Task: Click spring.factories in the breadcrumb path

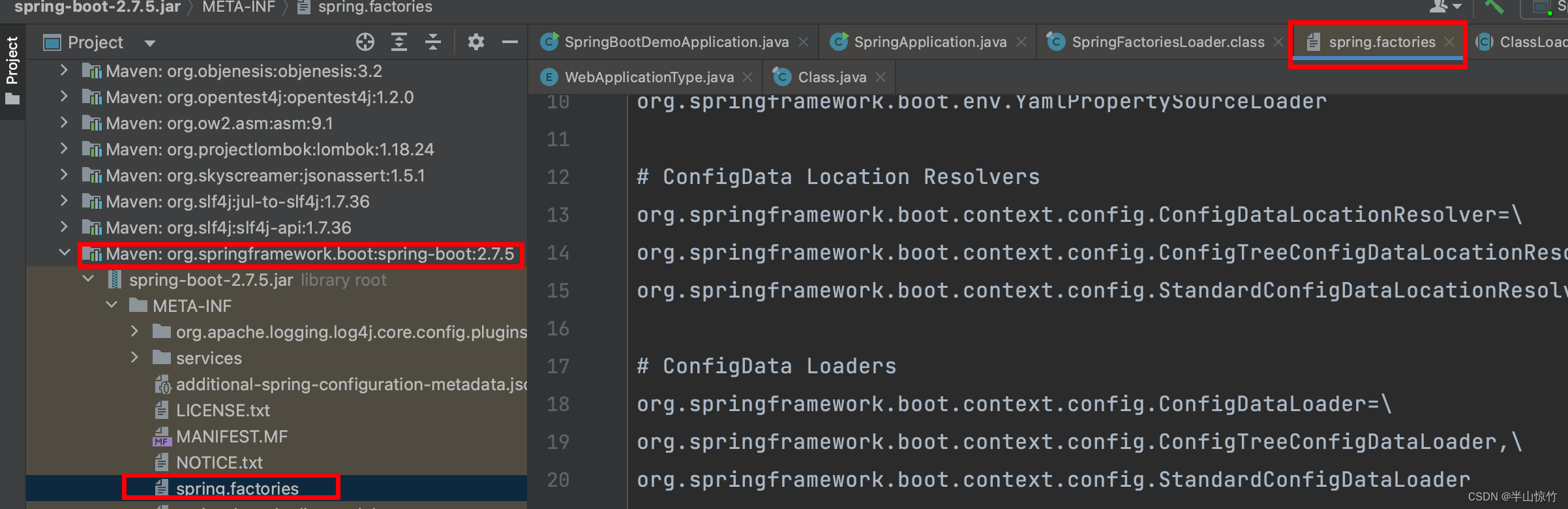Action: tap(374, 7)
